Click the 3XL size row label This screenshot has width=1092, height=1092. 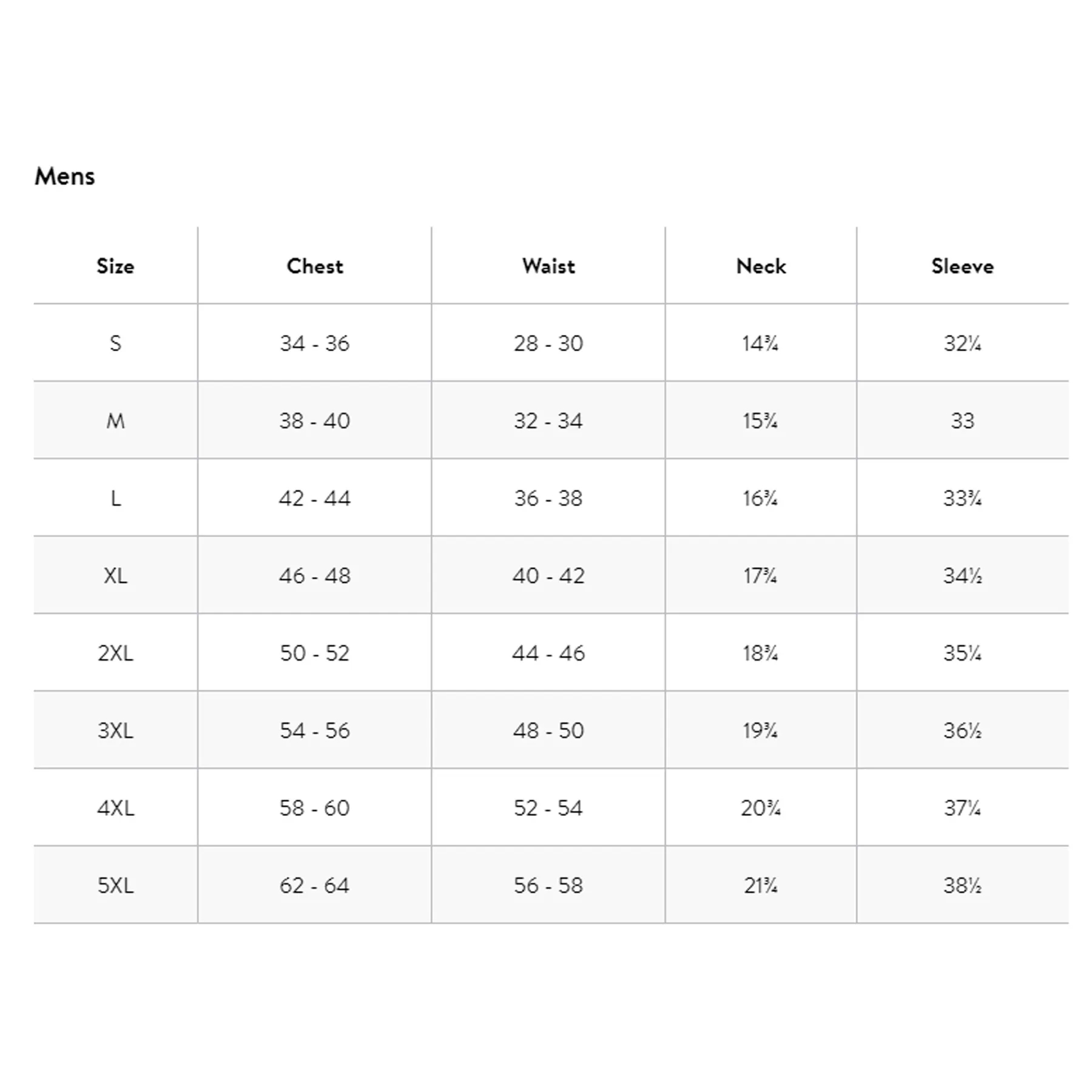(x=115, y=730)
